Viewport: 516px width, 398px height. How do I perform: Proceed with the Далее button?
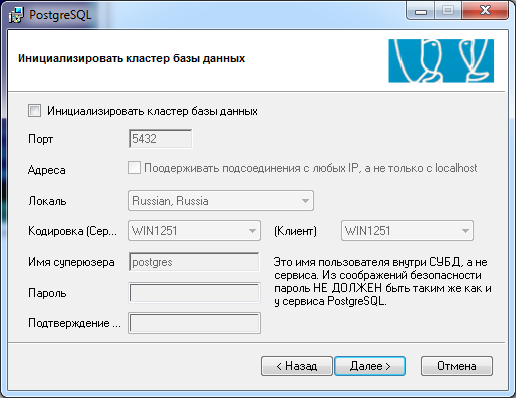coord(370,366)
